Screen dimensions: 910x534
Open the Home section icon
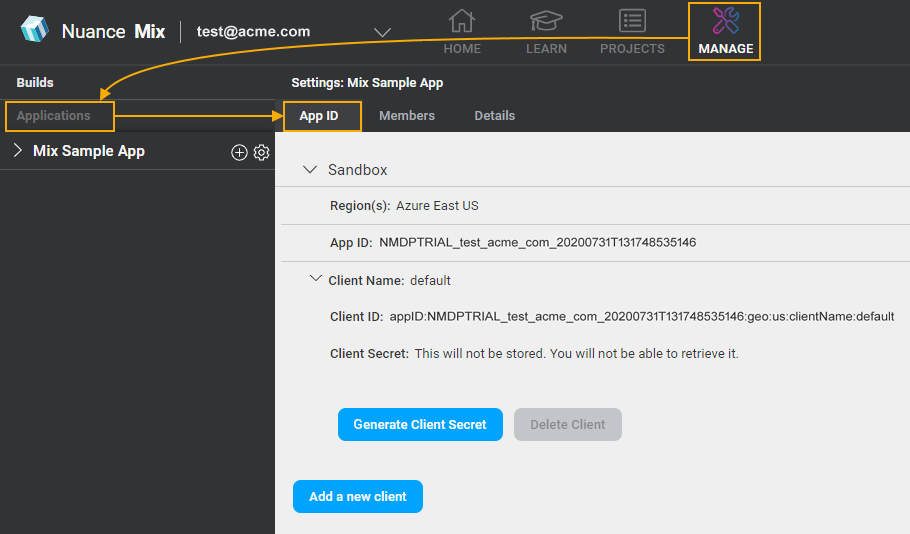462,21
